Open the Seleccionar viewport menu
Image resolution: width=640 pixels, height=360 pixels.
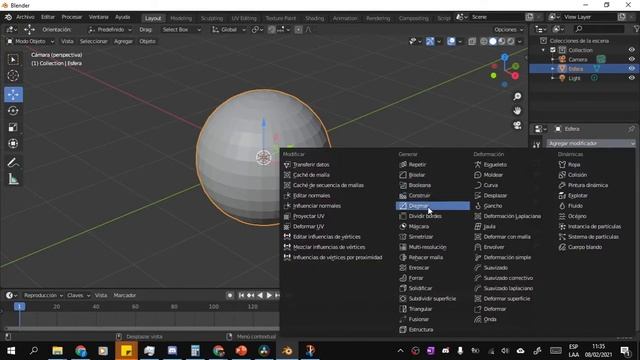click(x=93, y=41)
